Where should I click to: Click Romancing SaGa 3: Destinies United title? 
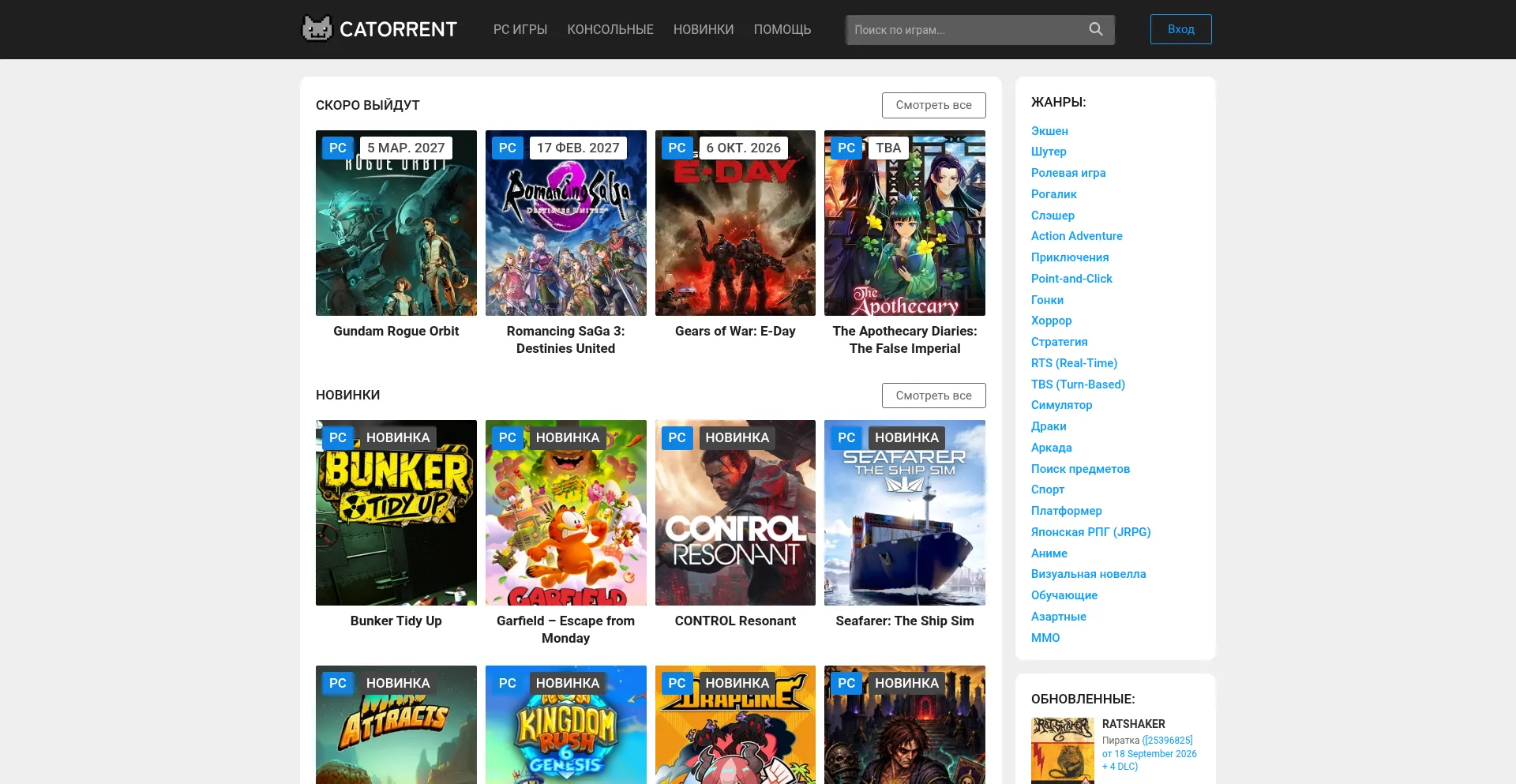click(x=566, y=340)
